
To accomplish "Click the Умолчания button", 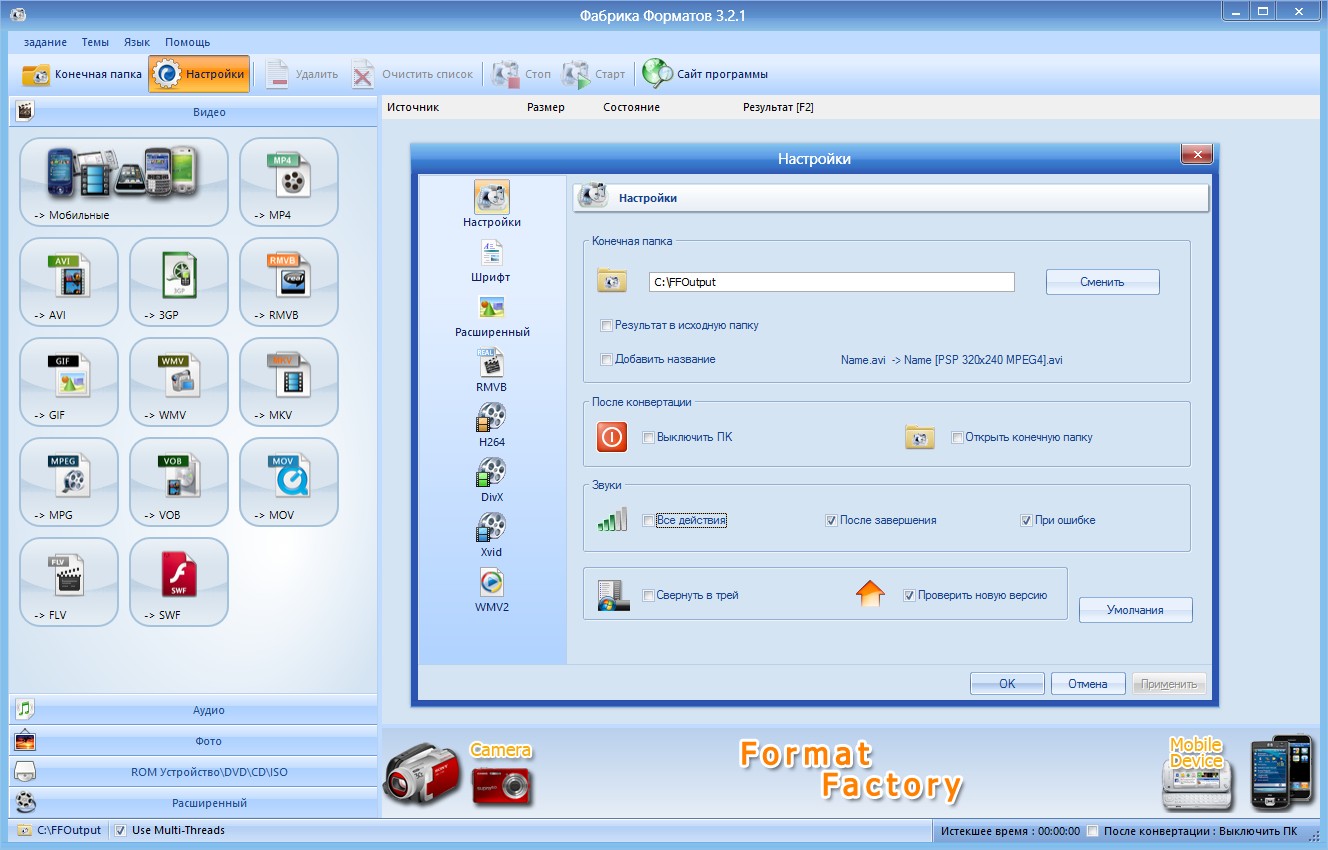I will [x=1135, y=610].
